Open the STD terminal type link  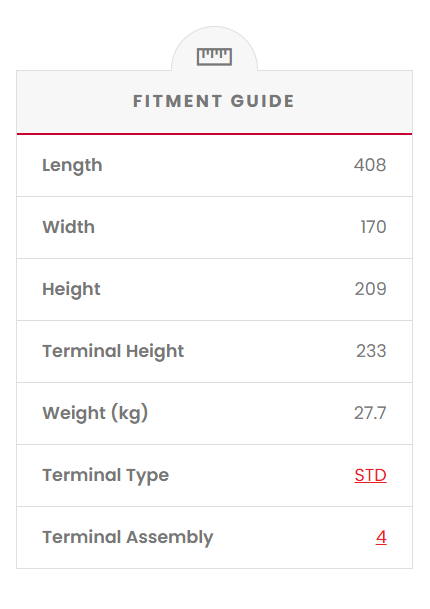click(x=370, y=475)
